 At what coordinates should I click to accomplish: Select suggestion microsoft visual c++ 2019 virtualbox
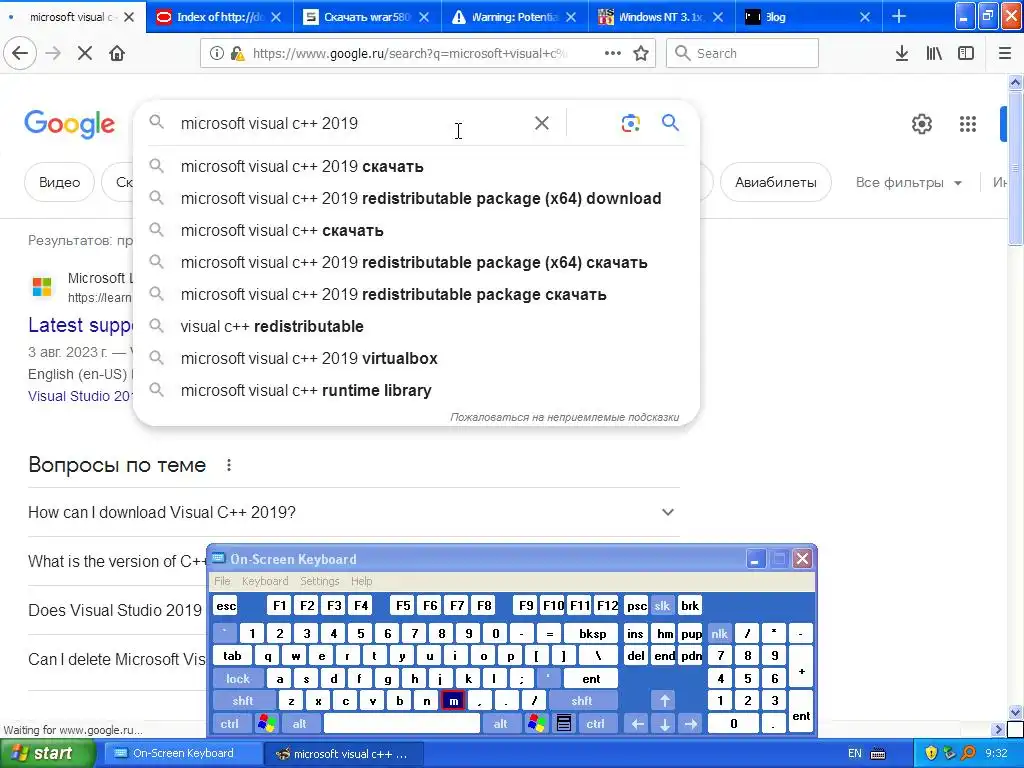tap(416, 358)
